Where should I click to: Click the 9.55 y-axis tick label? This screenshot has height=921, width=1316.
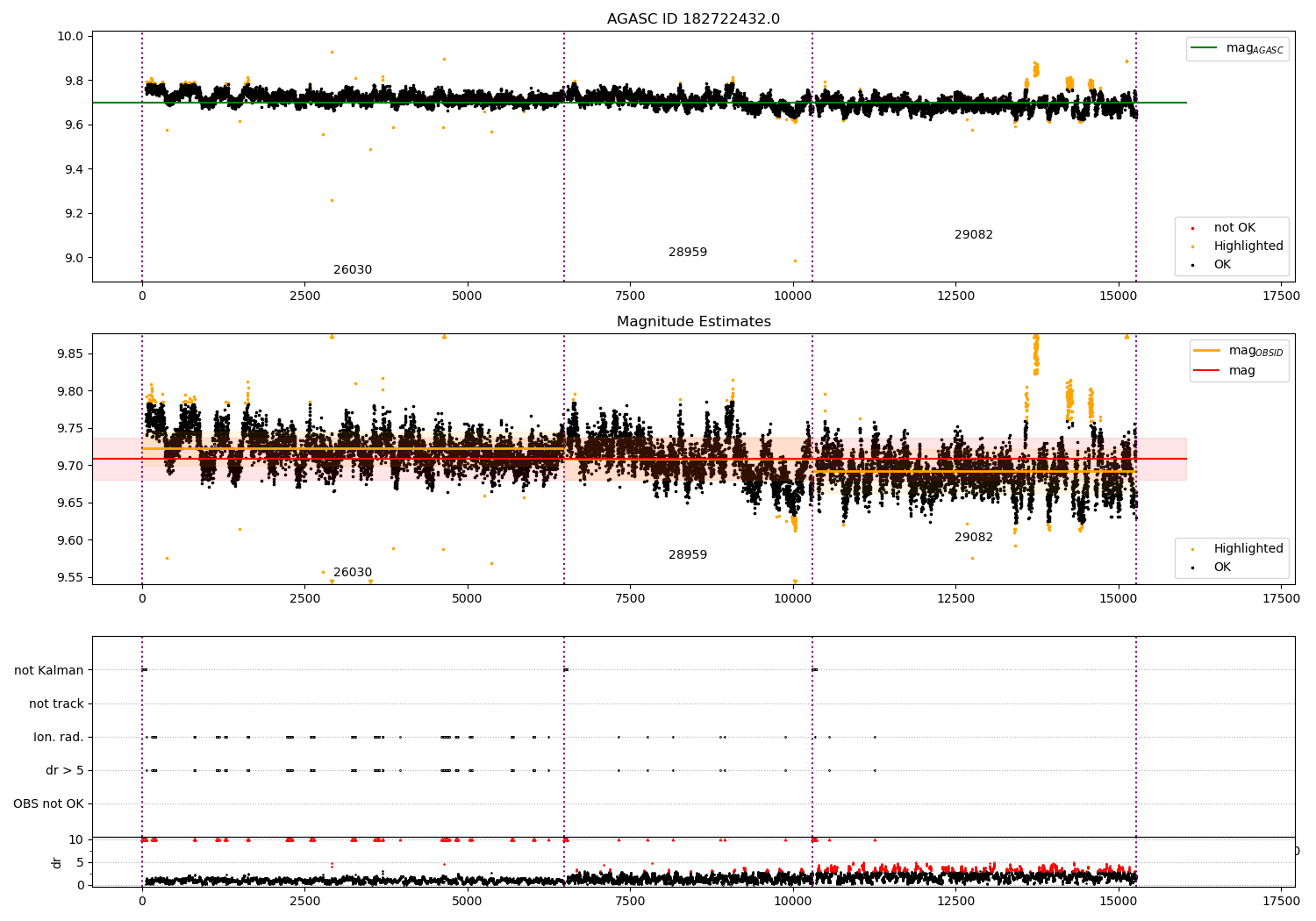[x=71, y=578]
